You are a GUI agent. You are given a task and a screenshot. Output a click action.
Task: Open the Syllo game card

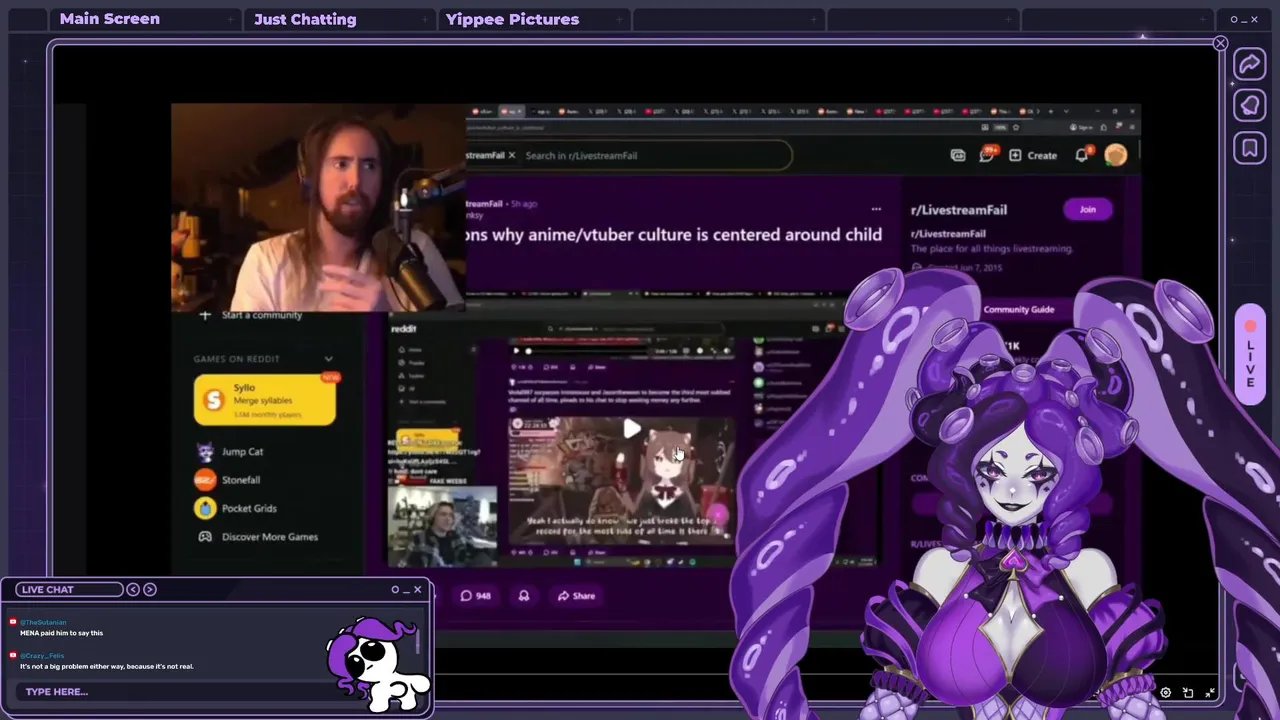265,399
